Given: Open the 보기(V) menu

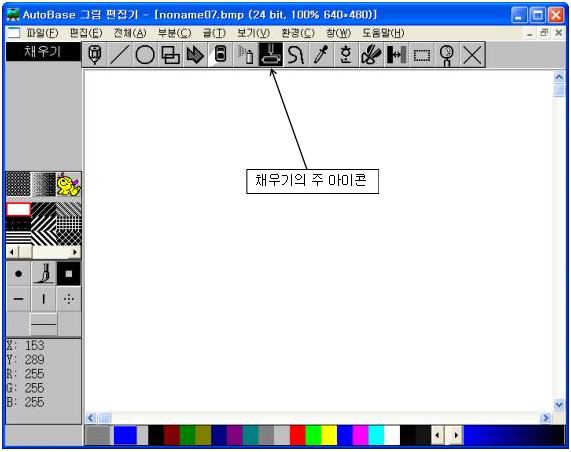Looking at the screenshot, I should pos(253,33).
